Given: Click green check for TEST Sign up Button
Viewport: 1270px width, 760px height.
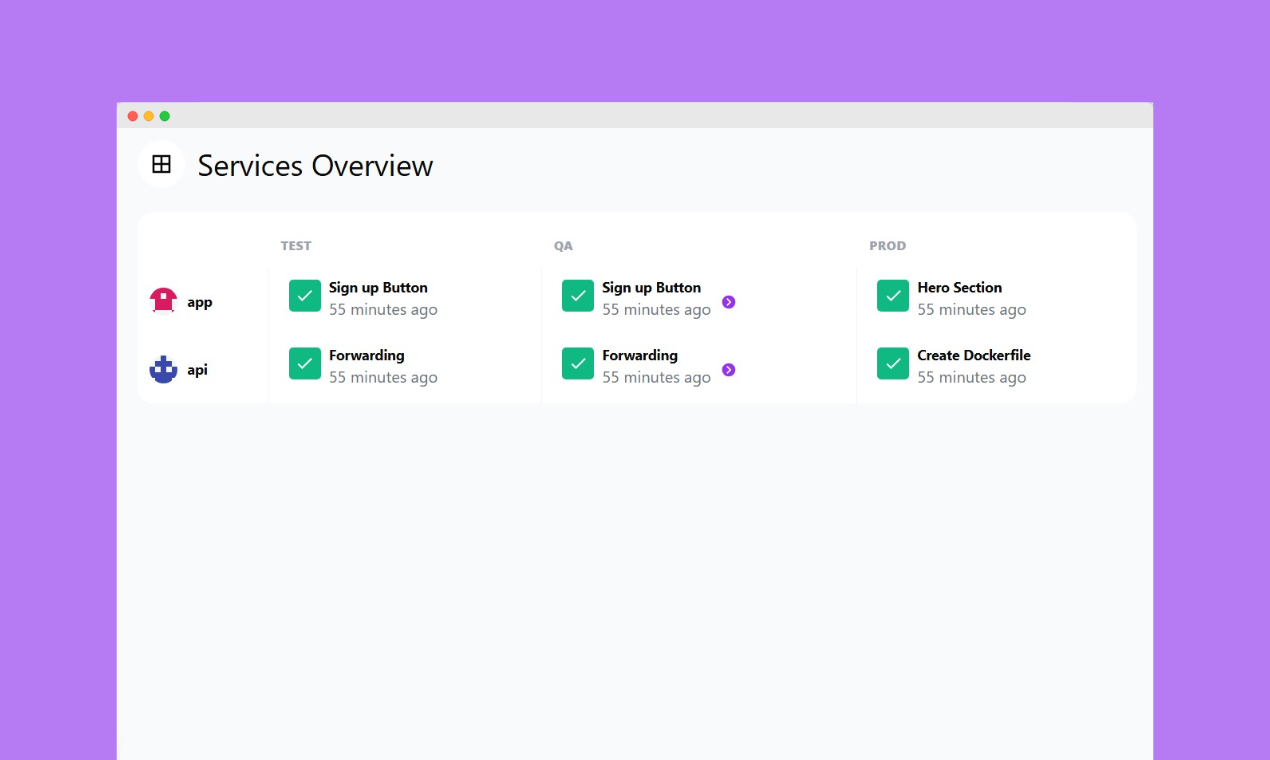Looking at the screenshot, I should 305,296.
